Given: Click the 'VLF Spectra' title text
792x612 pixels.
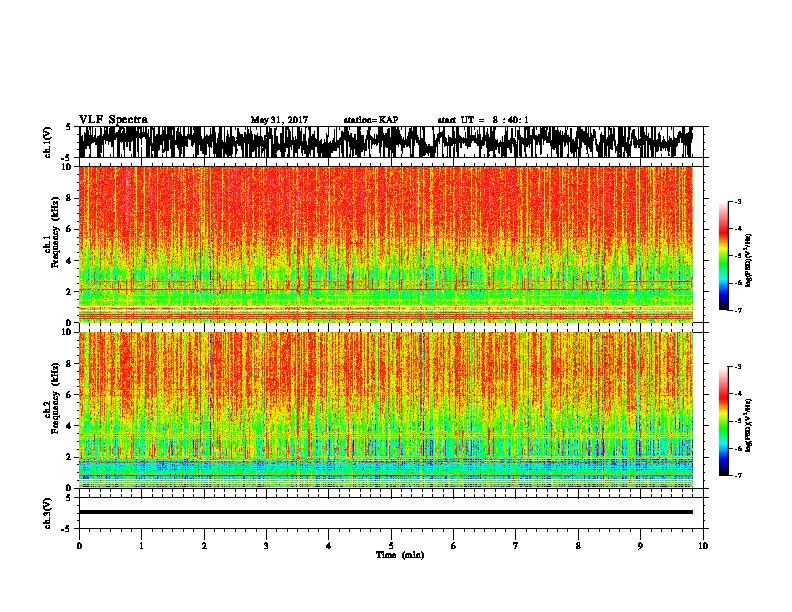Looking at the screenshot, I should pyautogui.click(x=113, y=120).
